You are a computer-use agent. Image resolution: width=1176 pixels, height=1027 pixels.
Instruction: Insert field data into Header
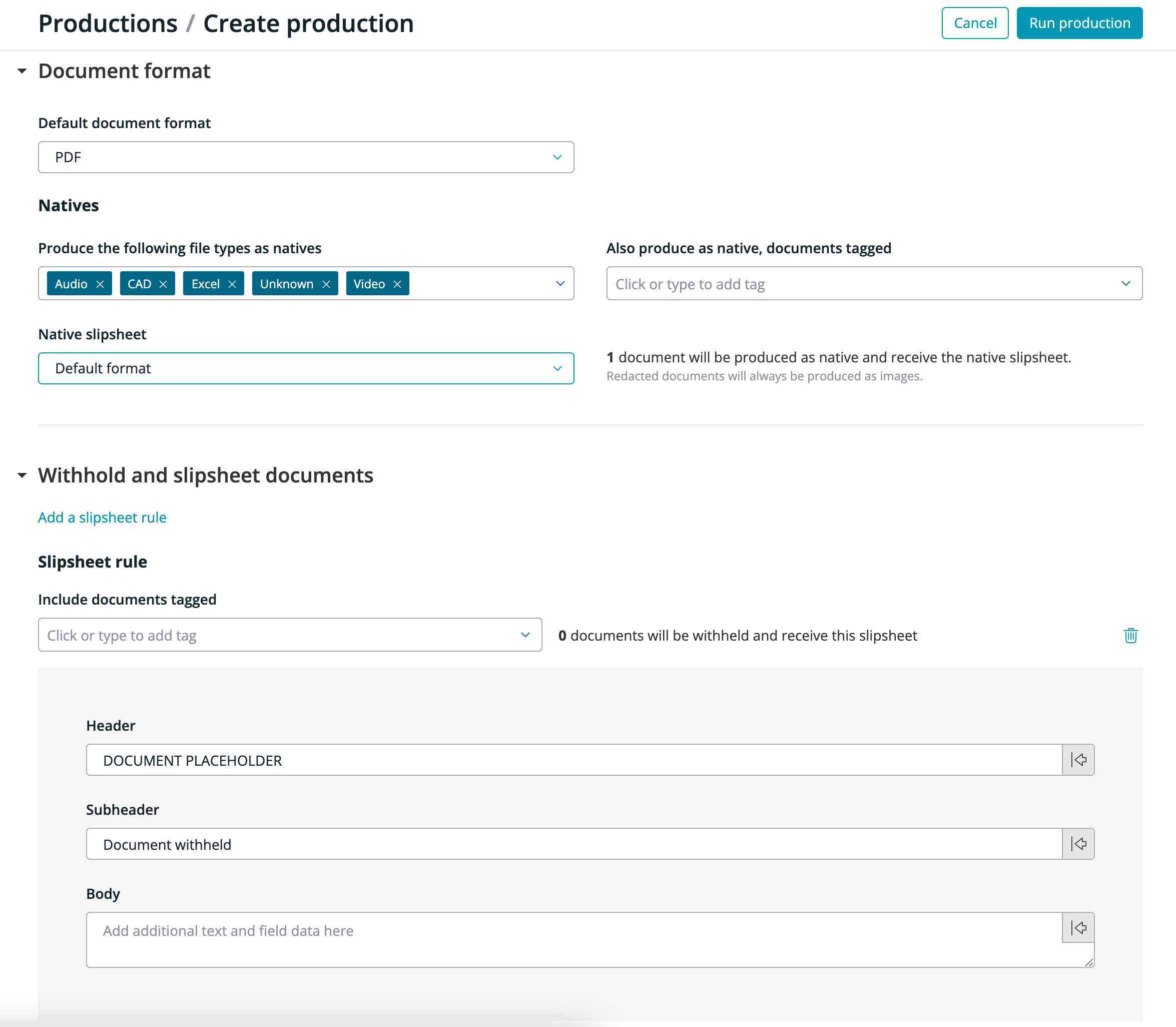pos(1078,760)
